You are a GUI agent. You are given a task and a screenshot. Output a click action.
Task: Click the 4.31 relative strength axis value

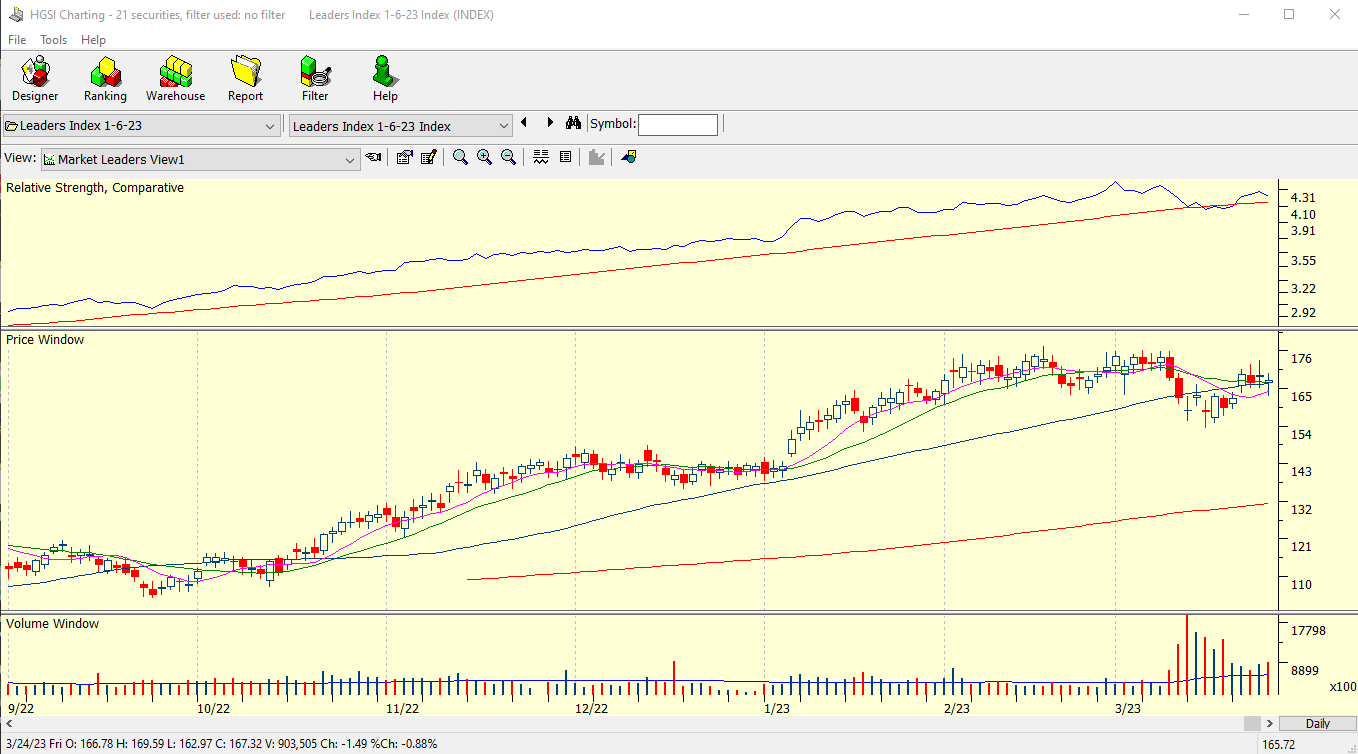1303,198
